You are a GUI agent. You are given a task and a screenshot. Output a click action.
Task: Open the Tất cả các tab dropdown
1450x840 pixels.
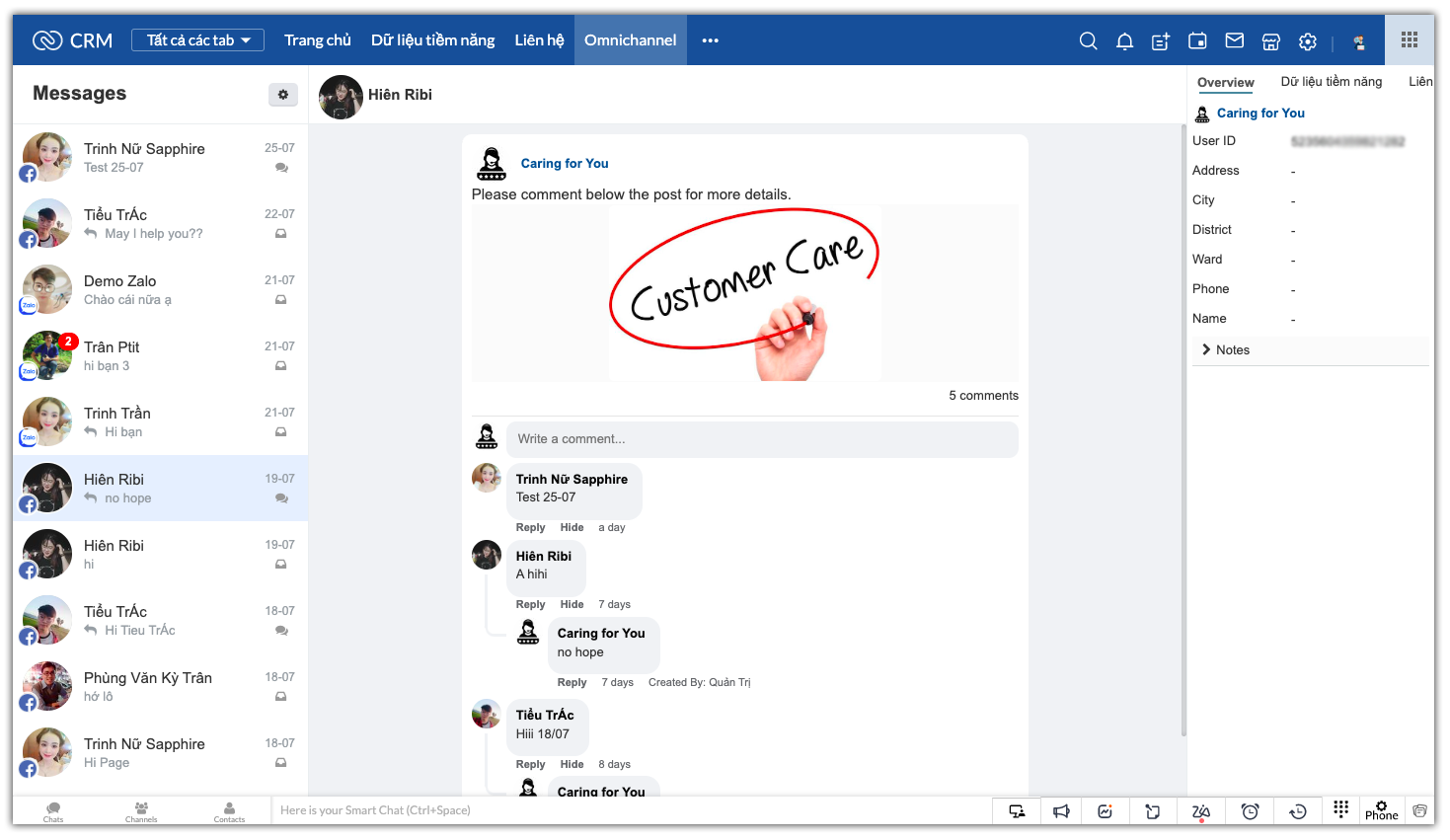197,40
